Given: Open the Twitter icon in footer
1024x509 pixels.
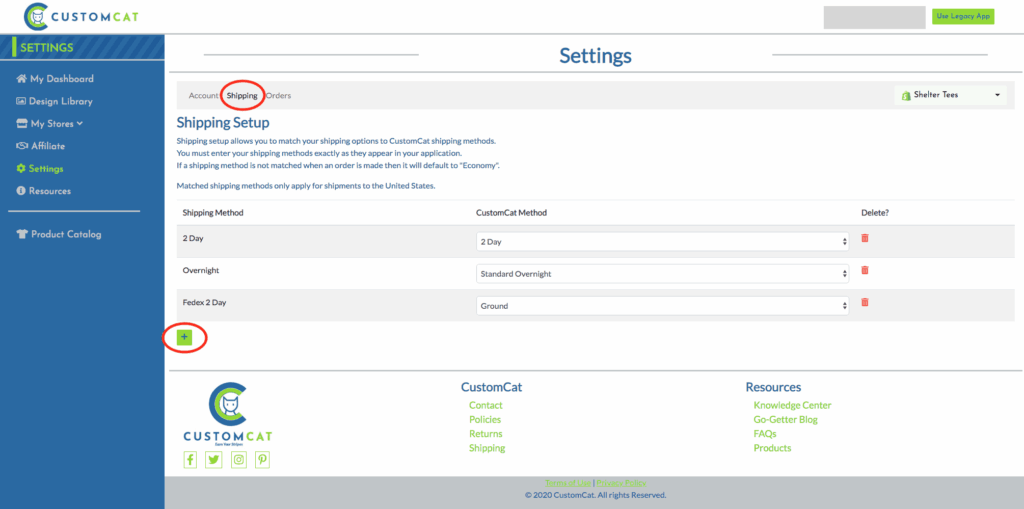Looking at the screenshot, I should point(214,460).
